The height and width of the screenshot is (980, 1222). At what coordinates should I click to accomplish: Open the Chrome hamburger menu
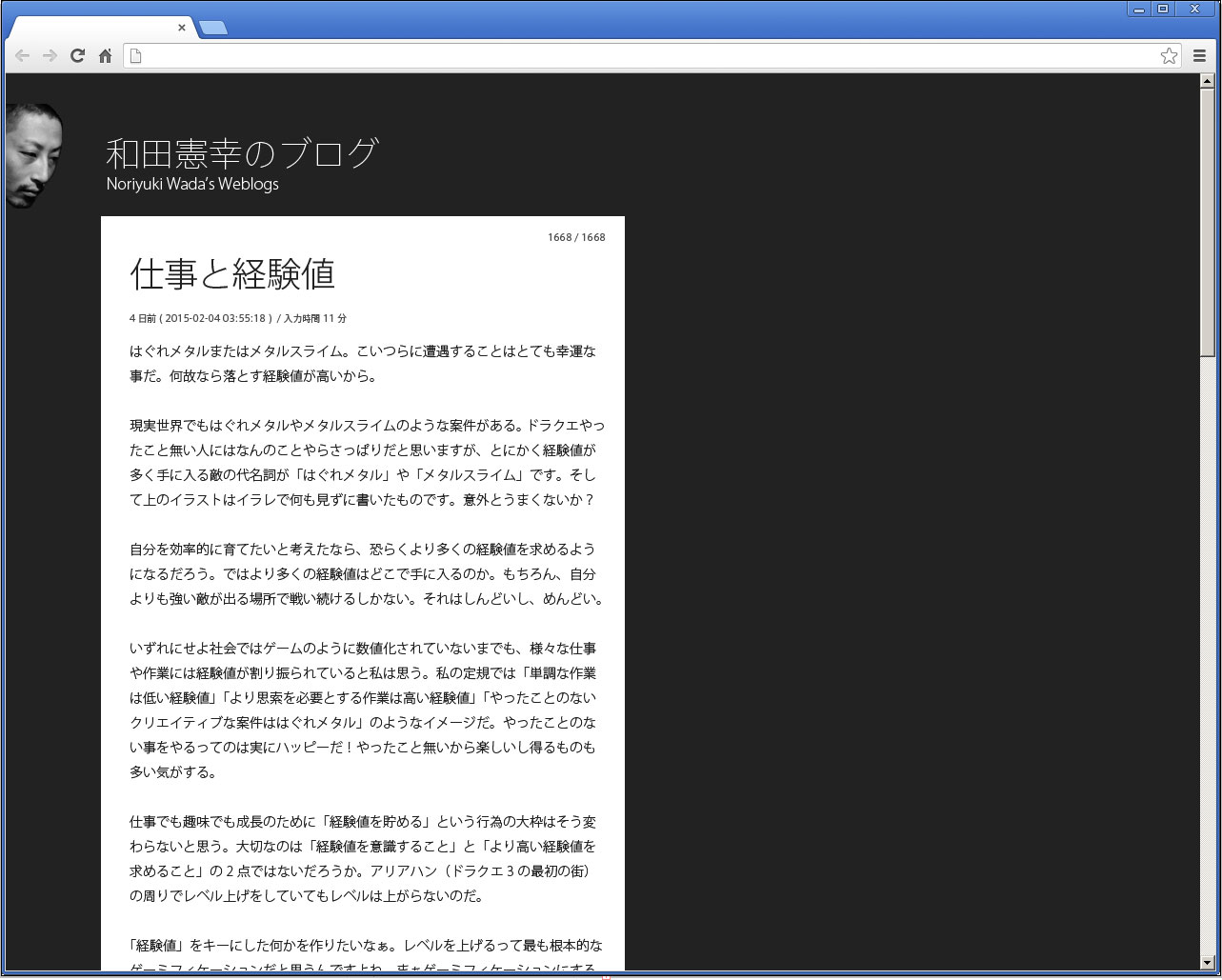pos(1199,56)
